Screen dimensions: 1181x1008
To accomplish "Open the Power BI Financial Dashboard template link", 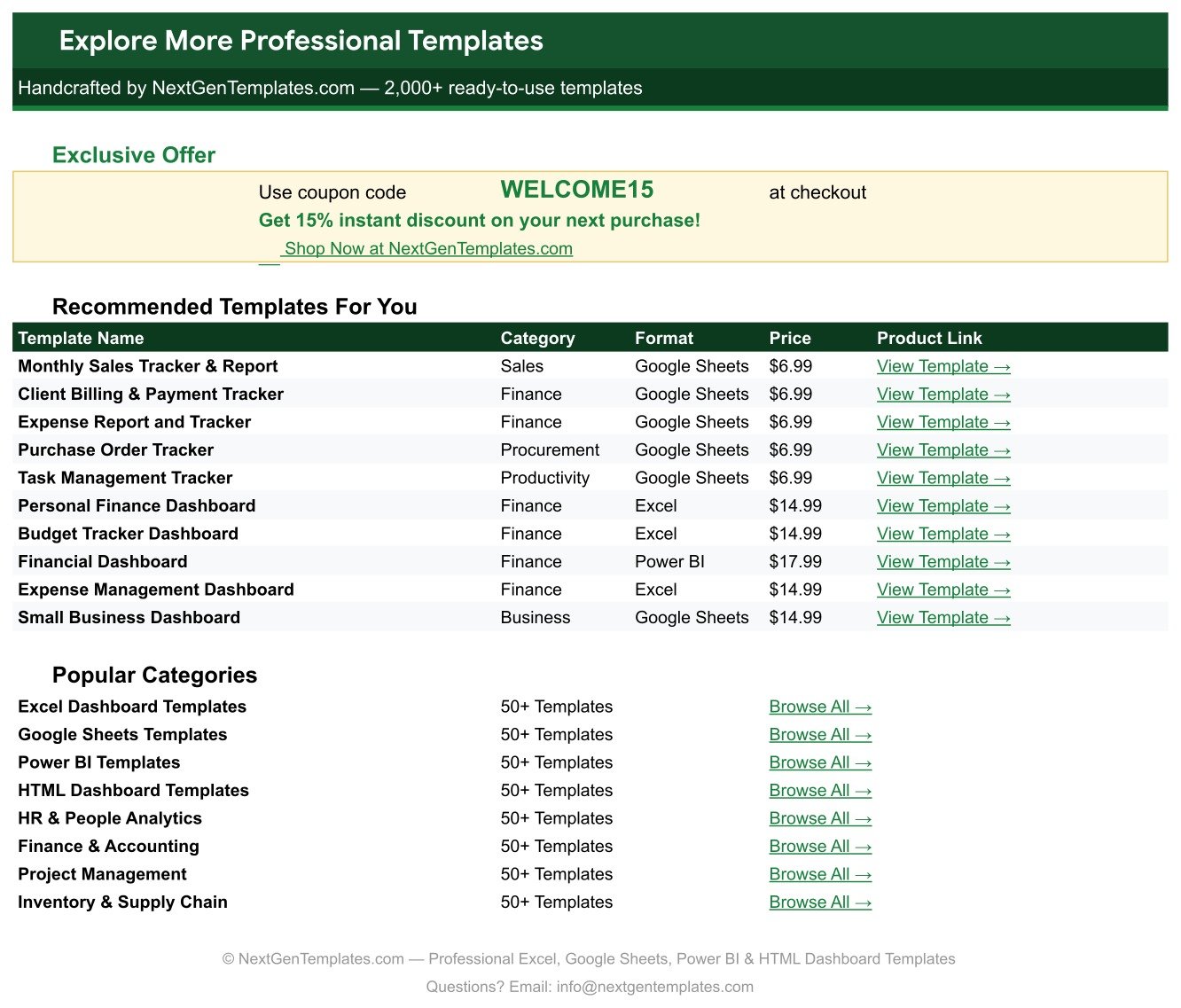I will coord(943,562).
